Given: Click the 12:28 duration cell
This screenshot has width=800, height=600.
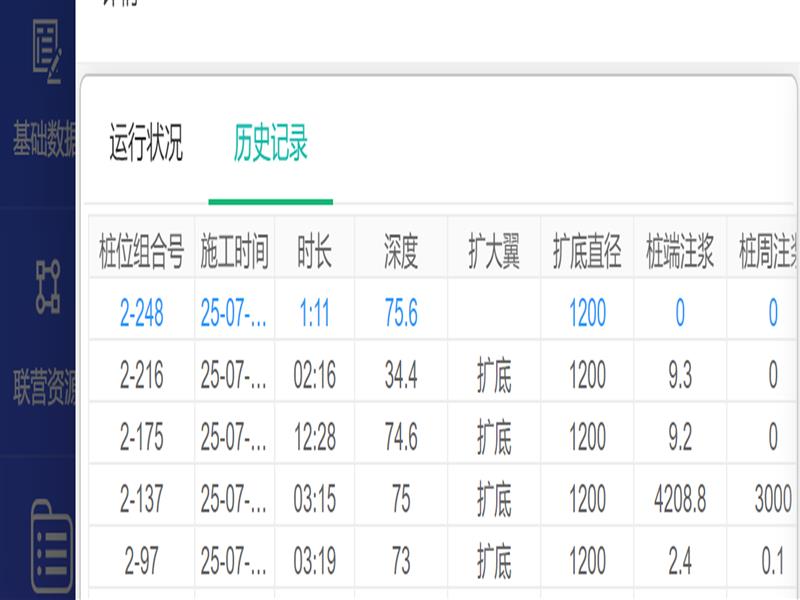Looking at the screenshot, I should 314,437.
